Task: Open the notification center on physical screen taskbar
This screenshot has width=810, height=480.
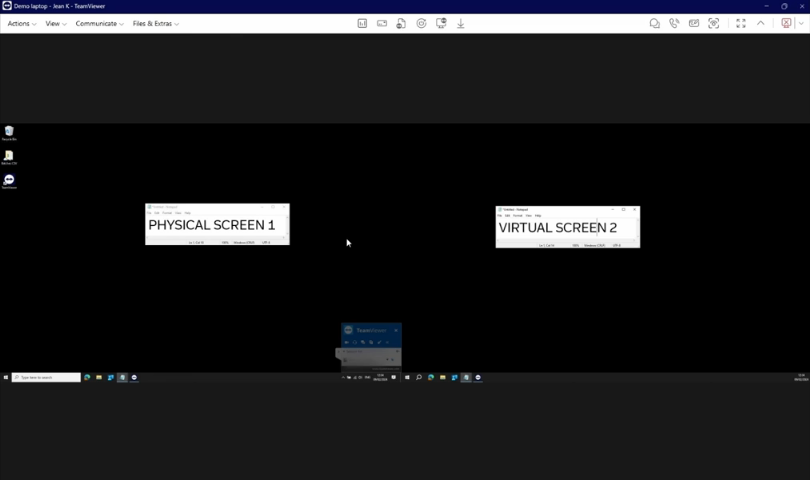Action: coord(394,377)
